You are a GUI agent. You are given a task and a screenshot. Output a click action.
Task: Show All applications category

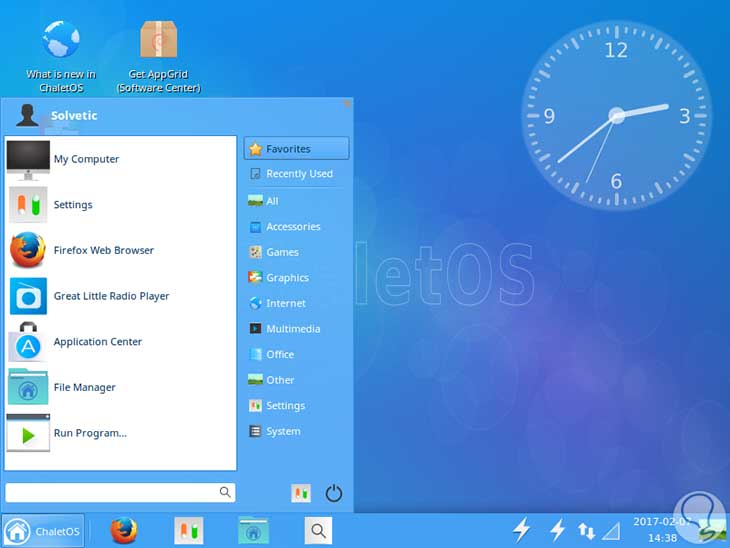click(297, 201)
